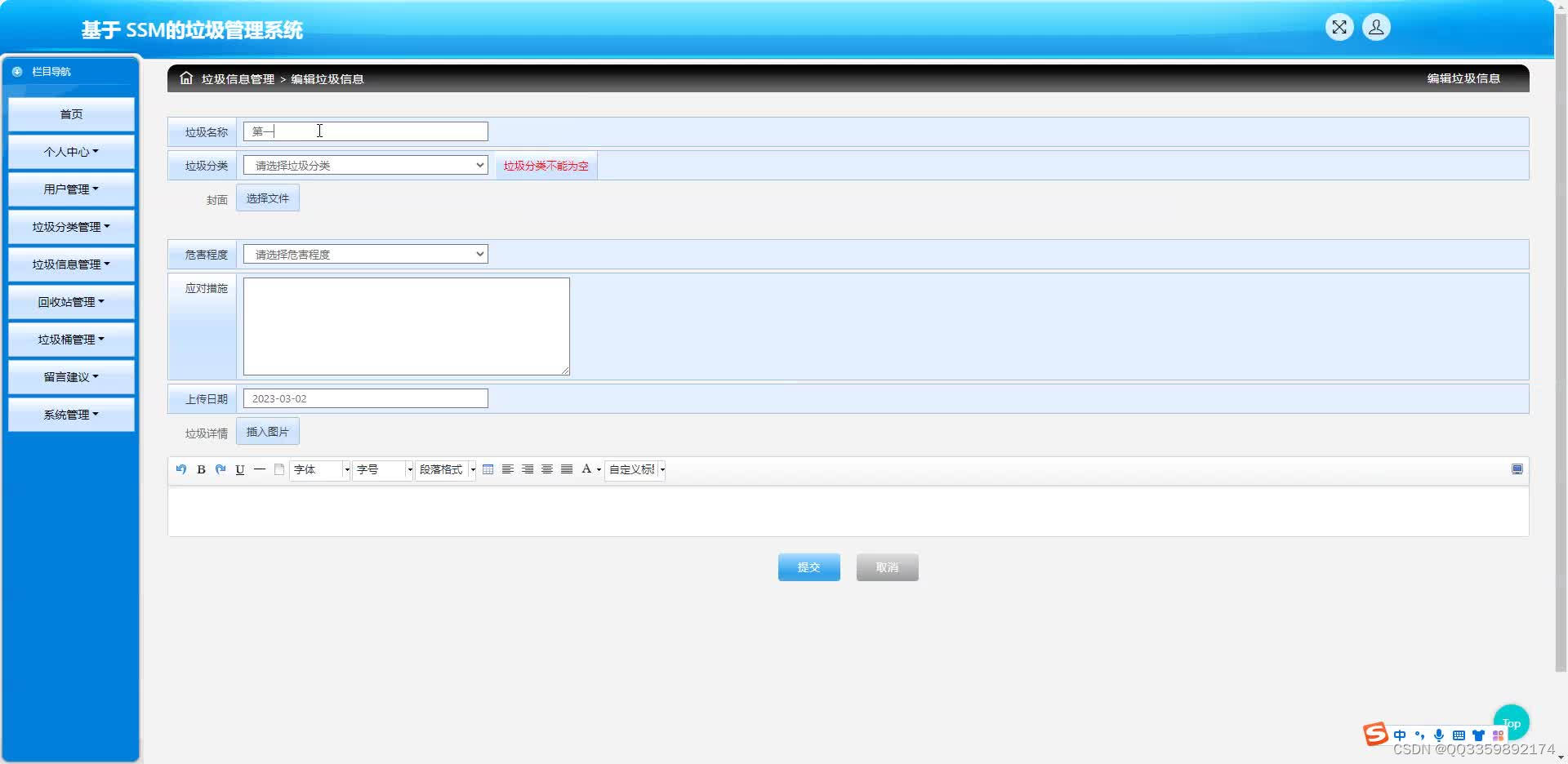Cancel editing with 取消 button
The height and width of the screenshot is (764, 1568).
pyautogui.click(x=887, y=567)
